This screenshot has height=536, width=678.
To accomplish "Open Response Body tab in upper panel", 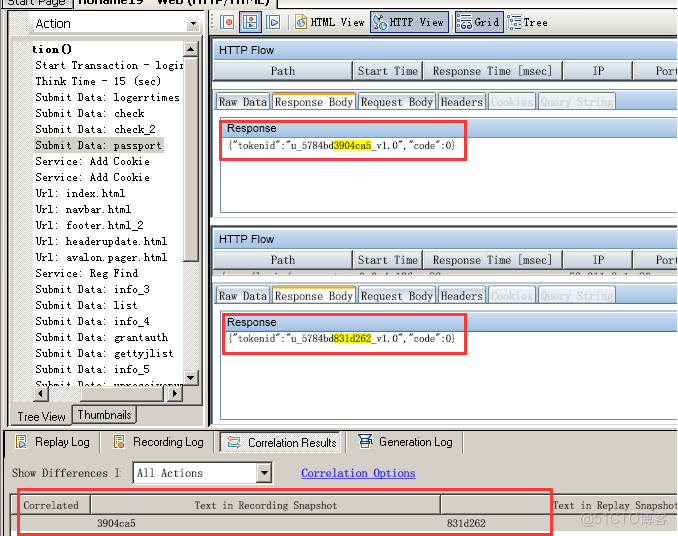I will click(314, 102).
